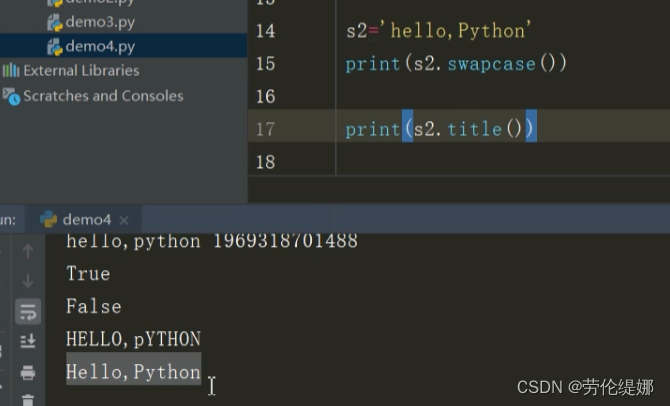Select demo4.py in the project tree
The width and height of the screenshot is (670, 406).
coord(100,46)
